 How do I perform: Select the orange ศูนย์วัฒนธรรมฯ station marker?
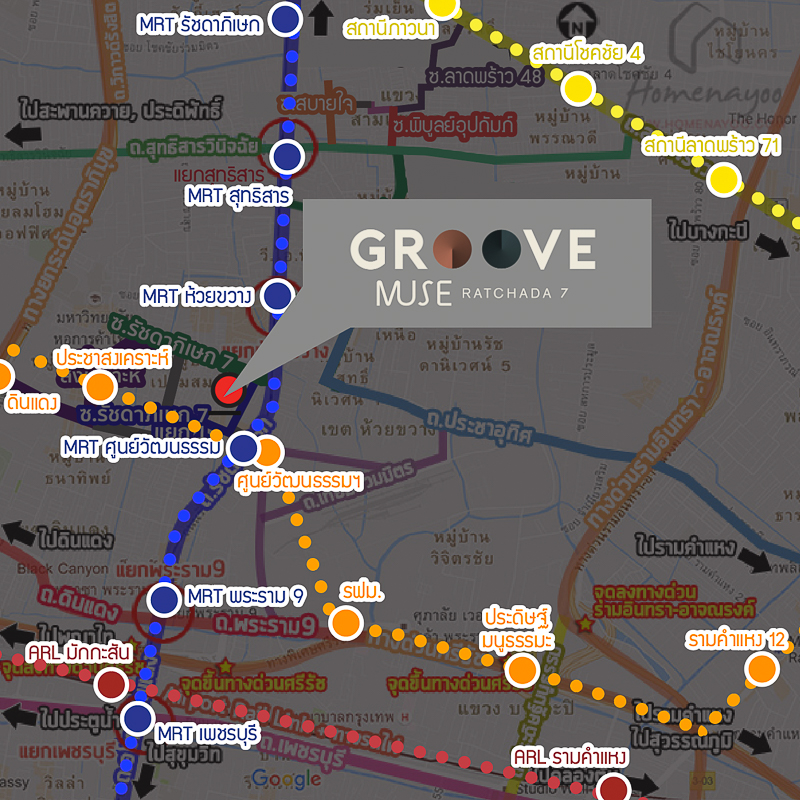[x=270, y=452]
